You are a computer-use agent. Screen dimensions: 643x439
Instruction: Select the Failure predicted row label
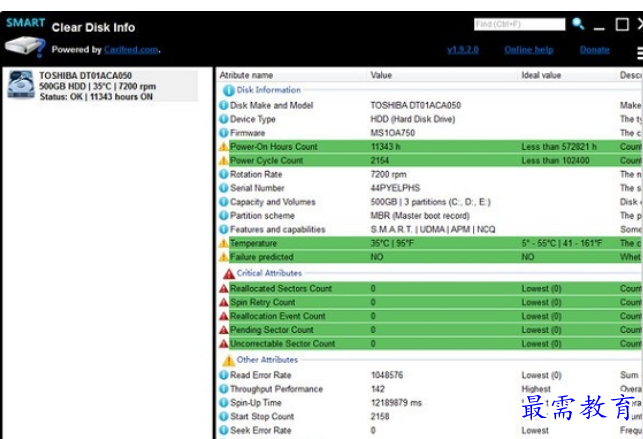(262, 257)
